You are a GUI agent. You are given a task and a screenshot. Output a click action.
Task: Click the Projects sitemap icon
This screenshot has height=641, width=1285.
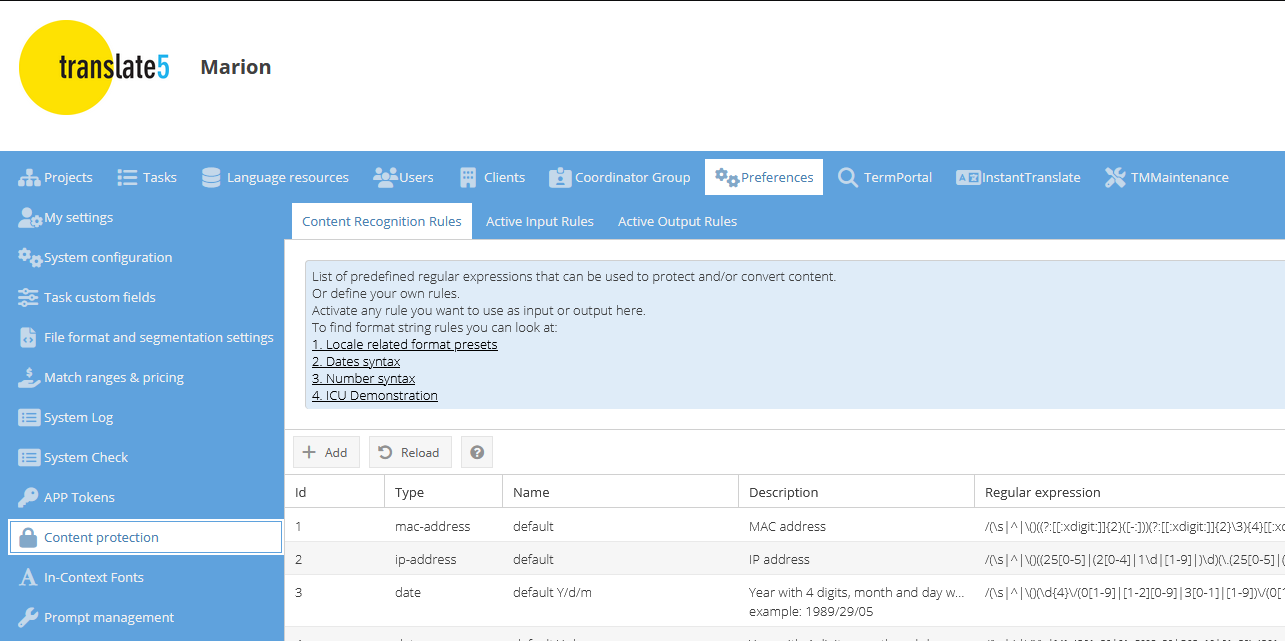tap(29, 177)
